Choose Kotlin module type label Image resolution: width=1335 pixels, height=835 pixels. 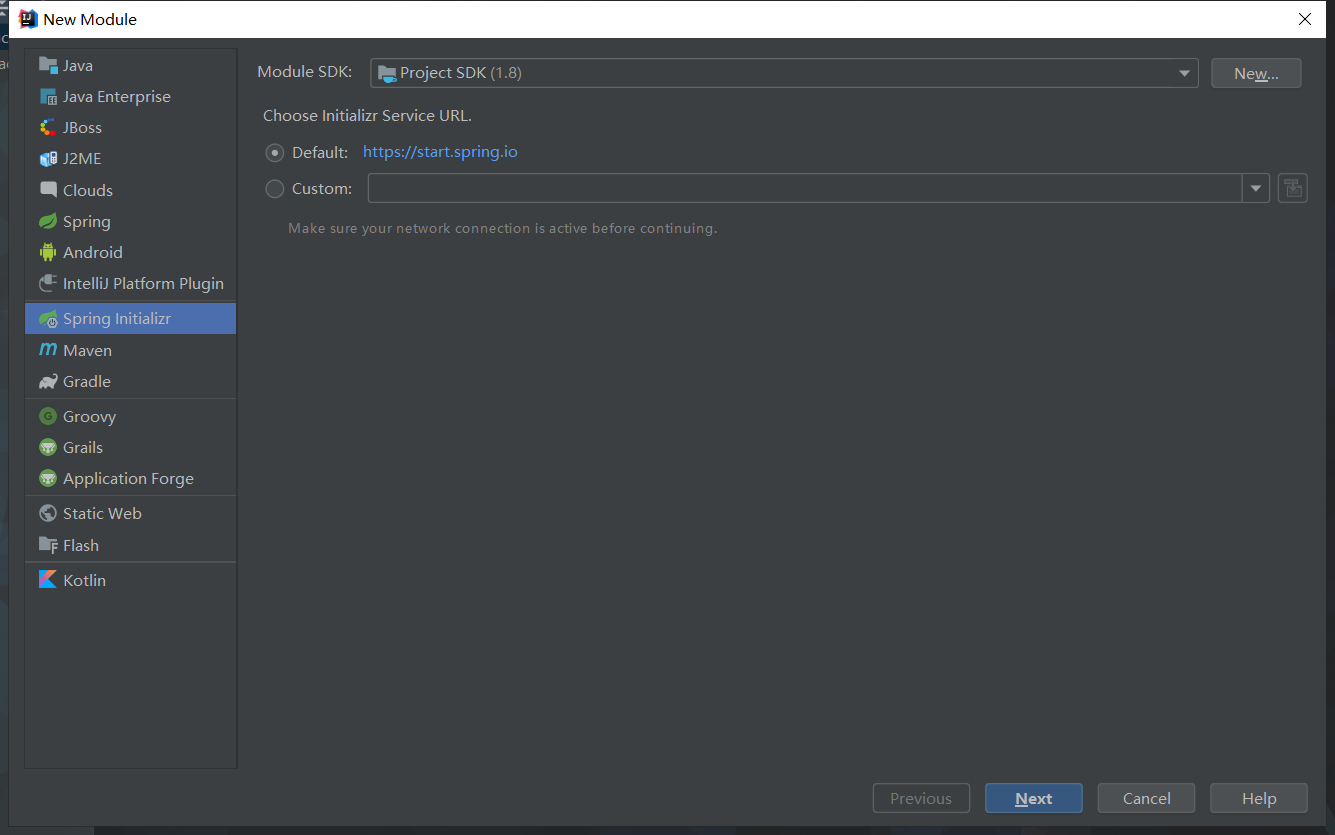pyautogui.click(x=84, y=580)
